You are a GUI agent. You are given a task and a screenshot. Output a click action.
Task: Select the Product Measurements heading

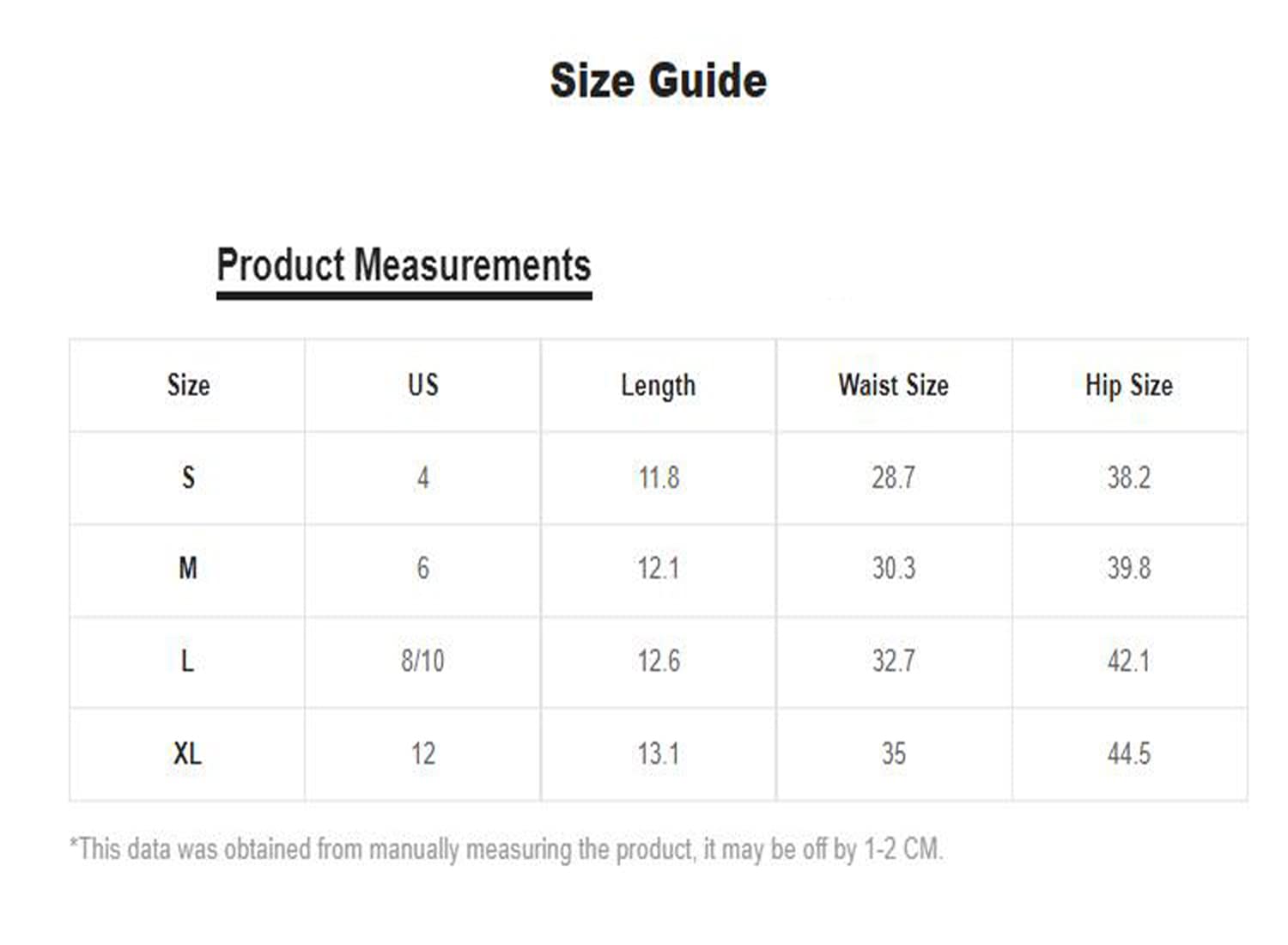[404, 265]
